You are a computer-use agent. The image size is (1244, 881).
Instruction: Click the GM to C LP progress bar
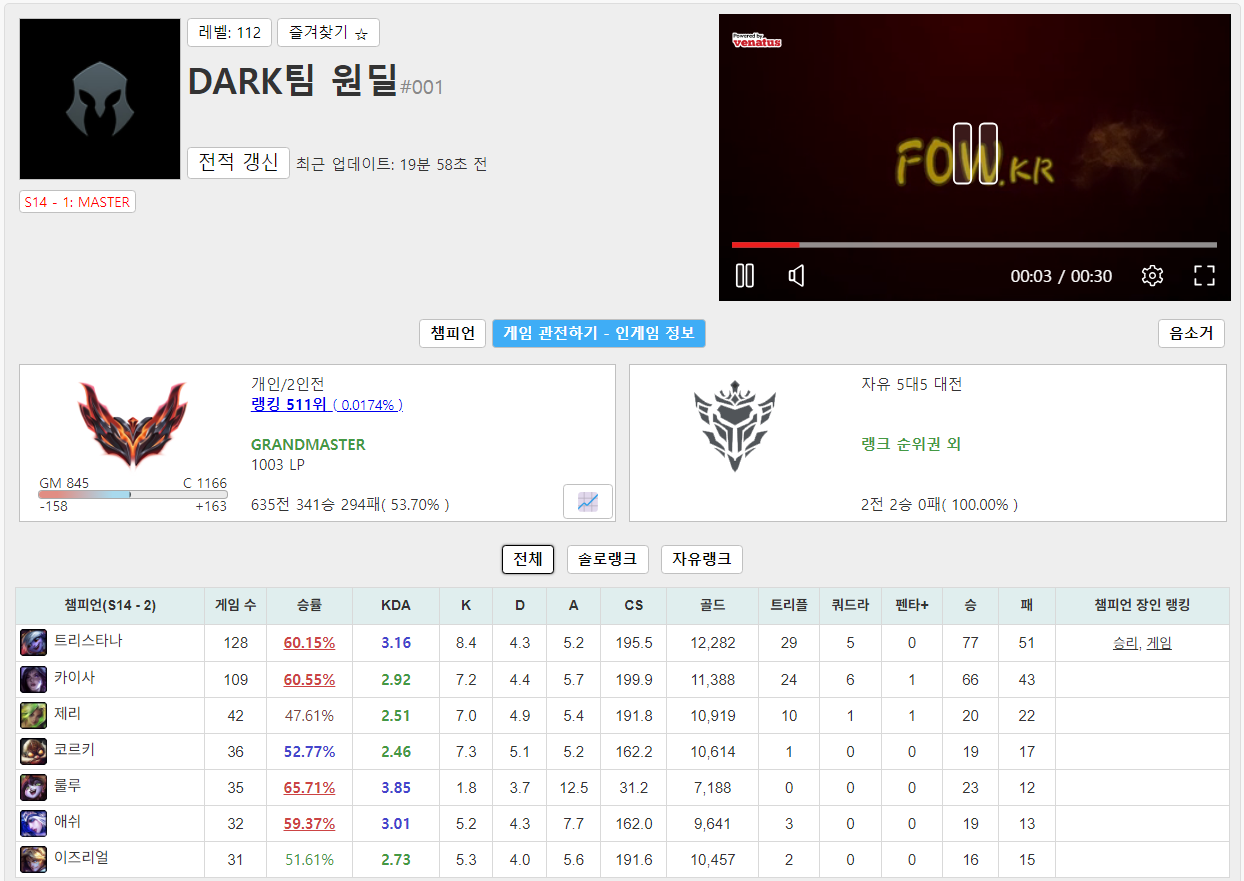click(x=133, y=494)
